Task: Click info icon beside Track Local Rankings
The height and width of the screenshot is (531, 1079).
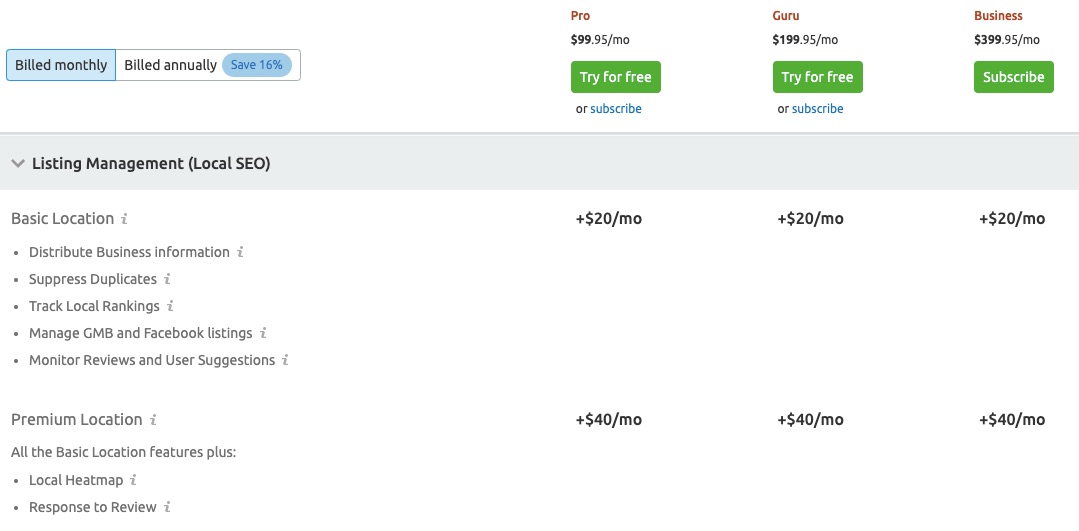Action: tap(170, 306)
